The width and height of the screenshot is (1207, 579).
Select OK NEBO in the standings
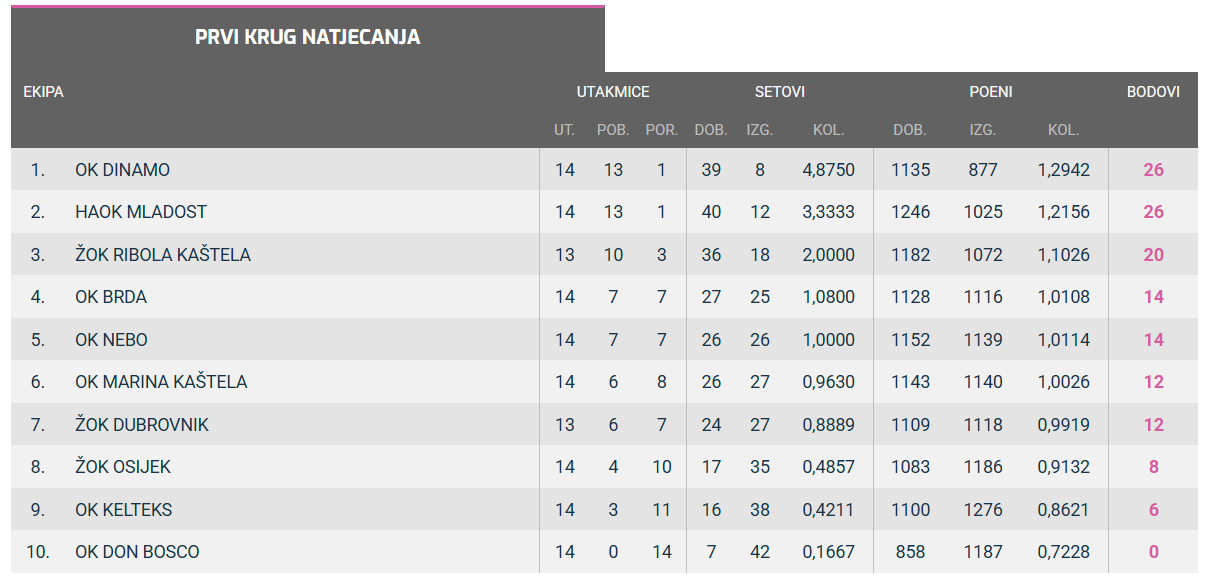[x=111, y=340]
